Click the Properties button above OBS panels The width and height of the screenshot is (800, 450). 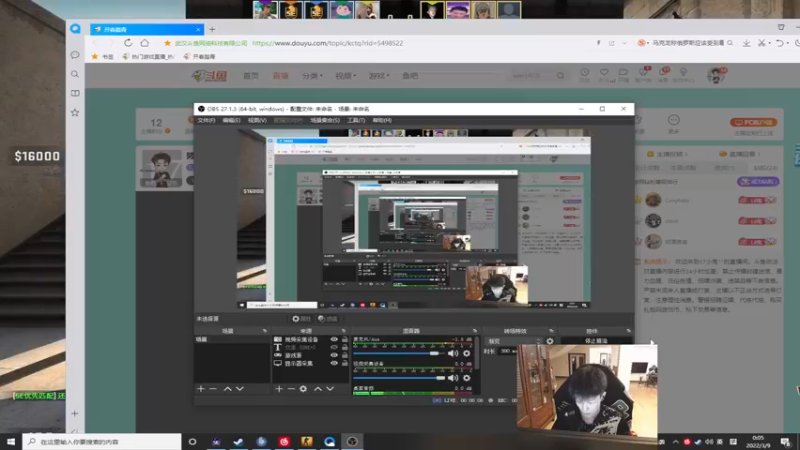[x=302, y=319]
